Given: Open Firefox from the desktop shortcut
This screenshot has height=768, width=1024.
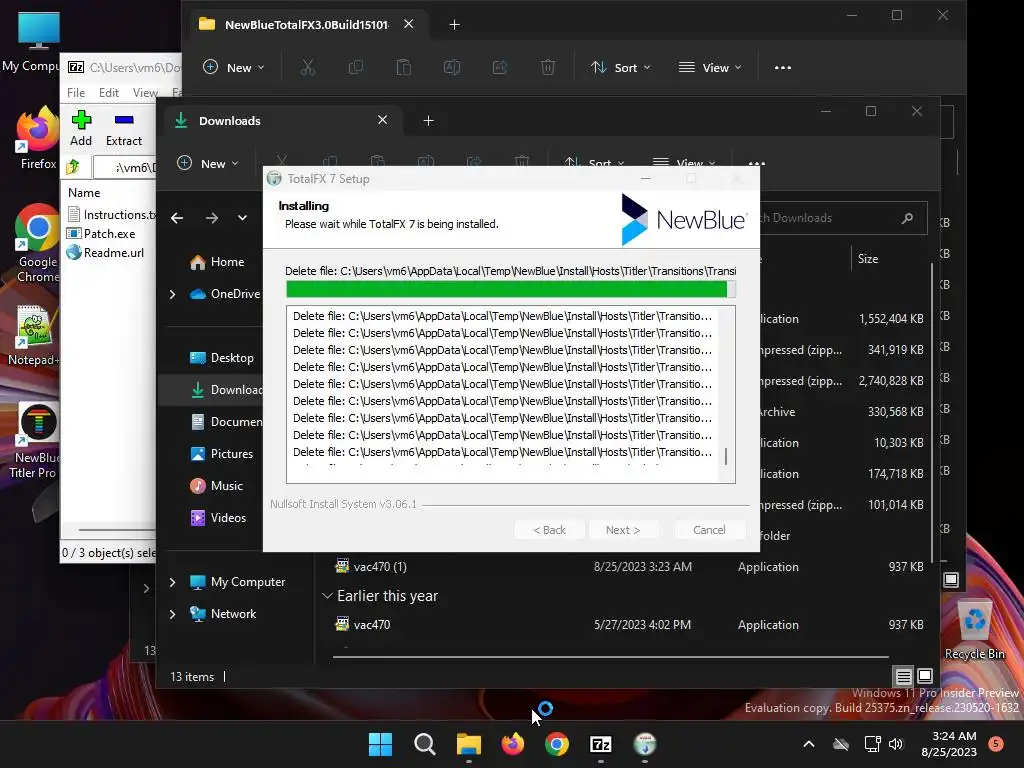Looking at the screenshot, I should (x=38, y=138).
